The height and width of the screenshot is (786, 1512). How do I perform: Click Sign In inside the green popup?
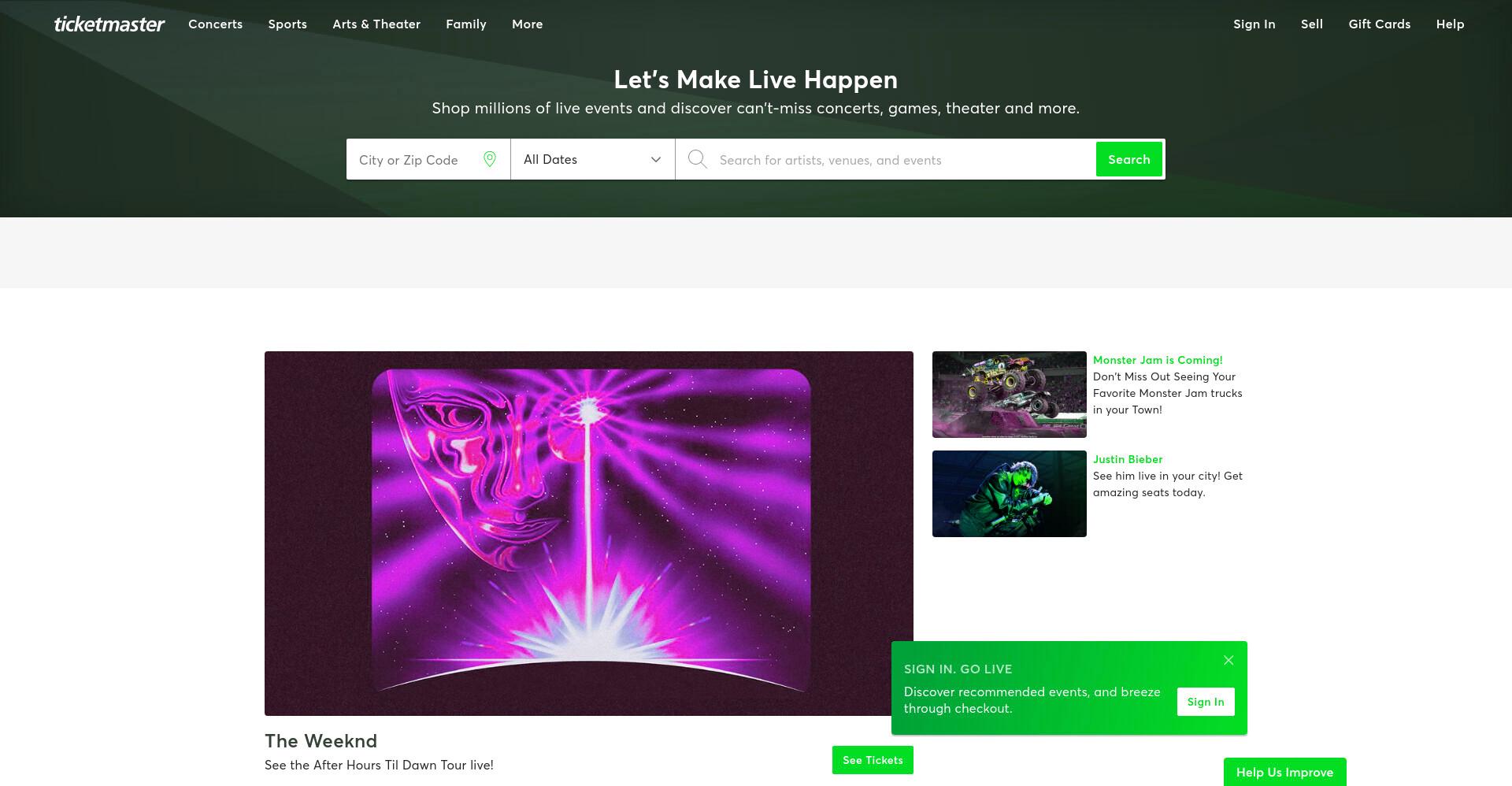pyautogui.click(x=1206, y=702)
